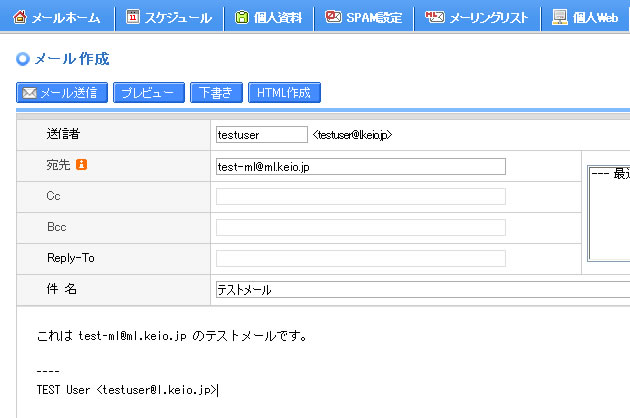Click the sender name field containing testuser
Viewport: 630px width, 418px height.
[261, 134]
